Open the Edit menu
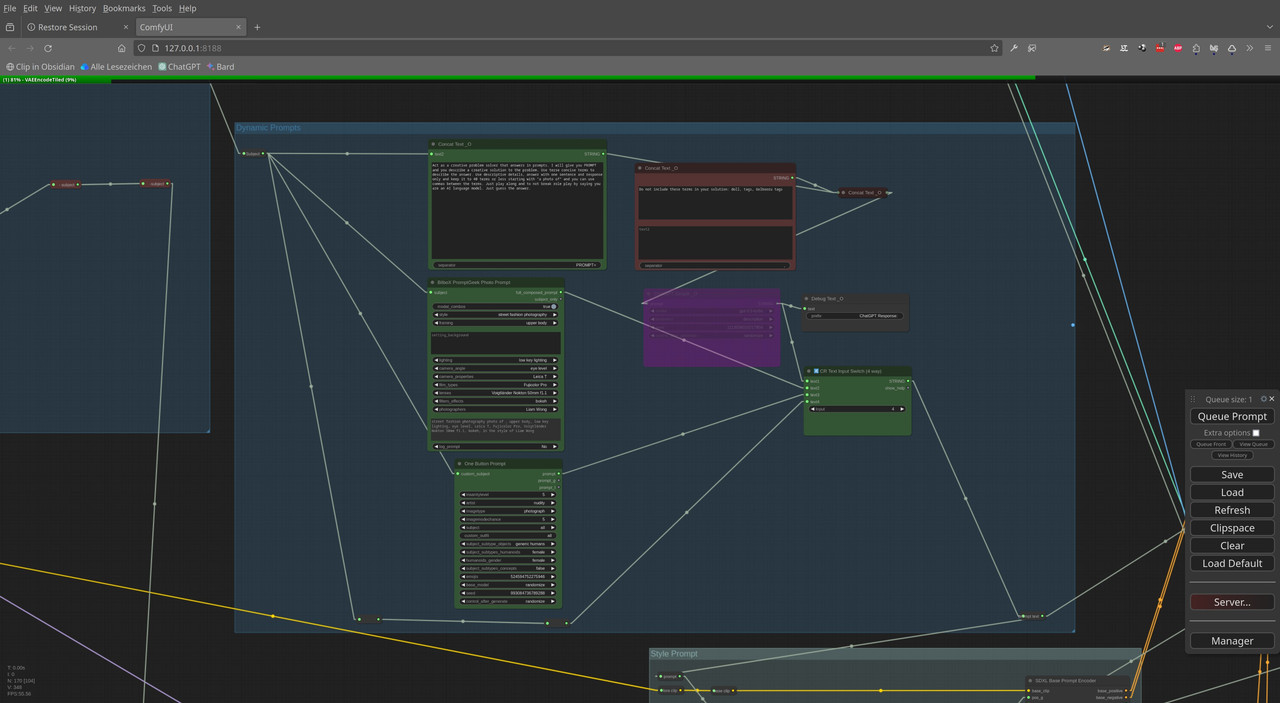This screenshot has height=703, width=1280. point(31,8)
